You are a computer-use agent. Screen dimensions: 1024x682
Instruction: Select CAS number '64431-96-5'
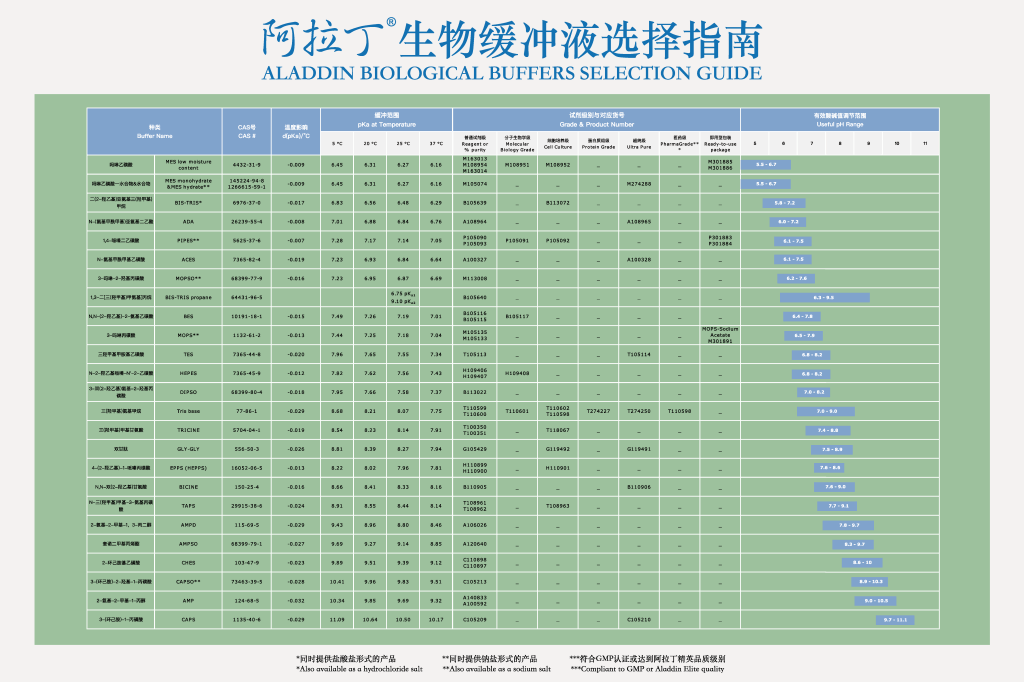pos(246,297)
